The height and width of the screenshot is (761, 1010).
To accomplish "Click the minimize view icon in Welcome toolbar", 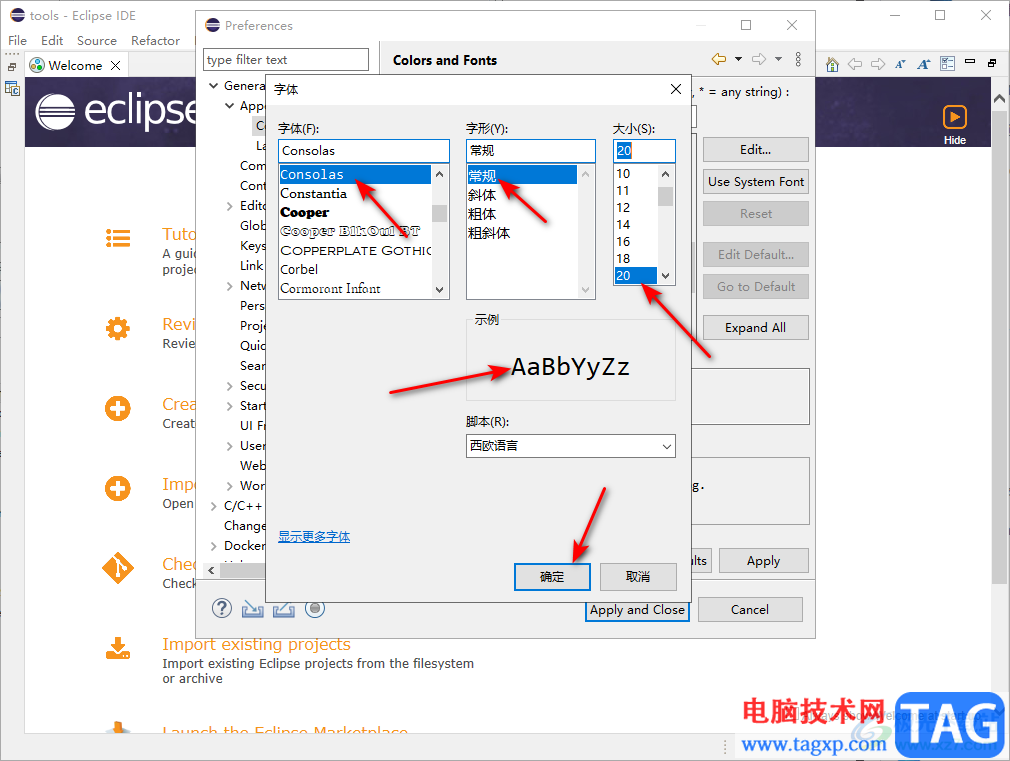I will point(970,62).
